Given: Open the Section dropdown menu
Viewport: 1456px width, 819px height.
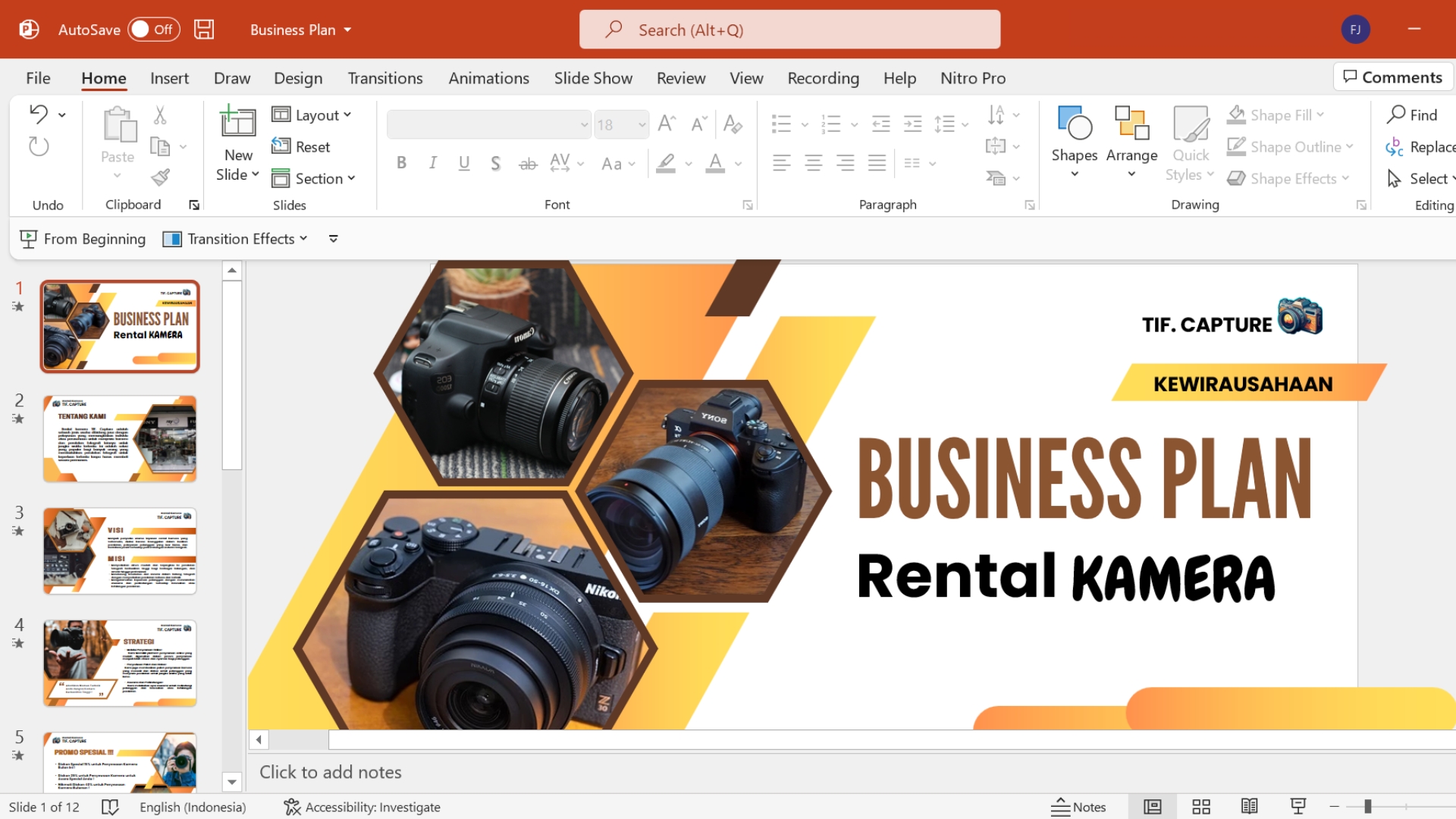Looking at the screenshot, I should coord(314,178).
